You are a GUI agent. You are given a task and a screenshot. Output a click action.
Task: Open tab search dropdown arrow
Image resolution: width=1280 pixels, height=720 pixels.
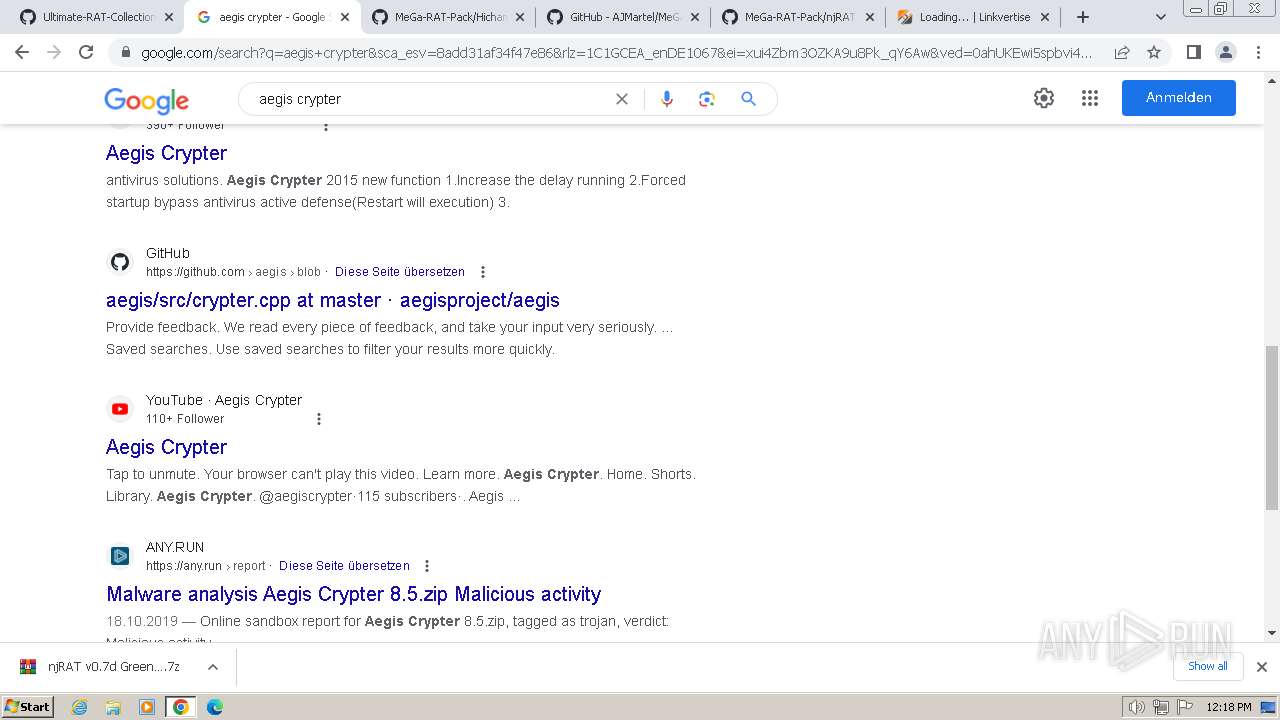coord(1160,17)
